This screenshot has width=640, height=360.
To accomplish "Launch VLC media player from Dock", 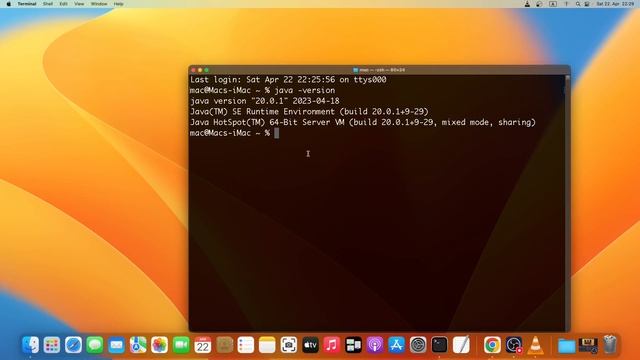I will [535, 345].
